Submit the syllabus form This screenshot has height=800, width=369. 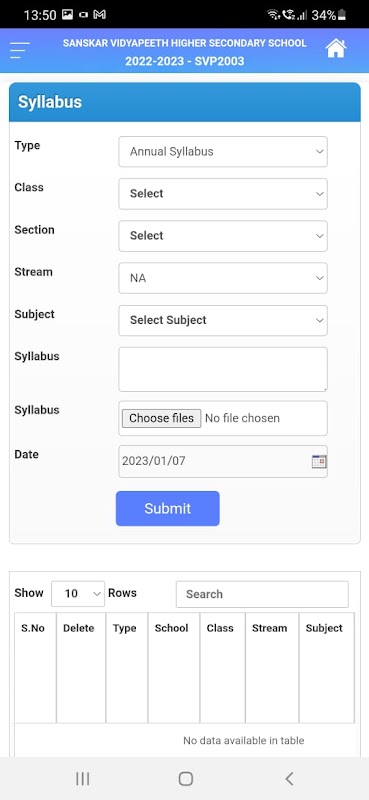pyautogui.click(x=167, y=508)
